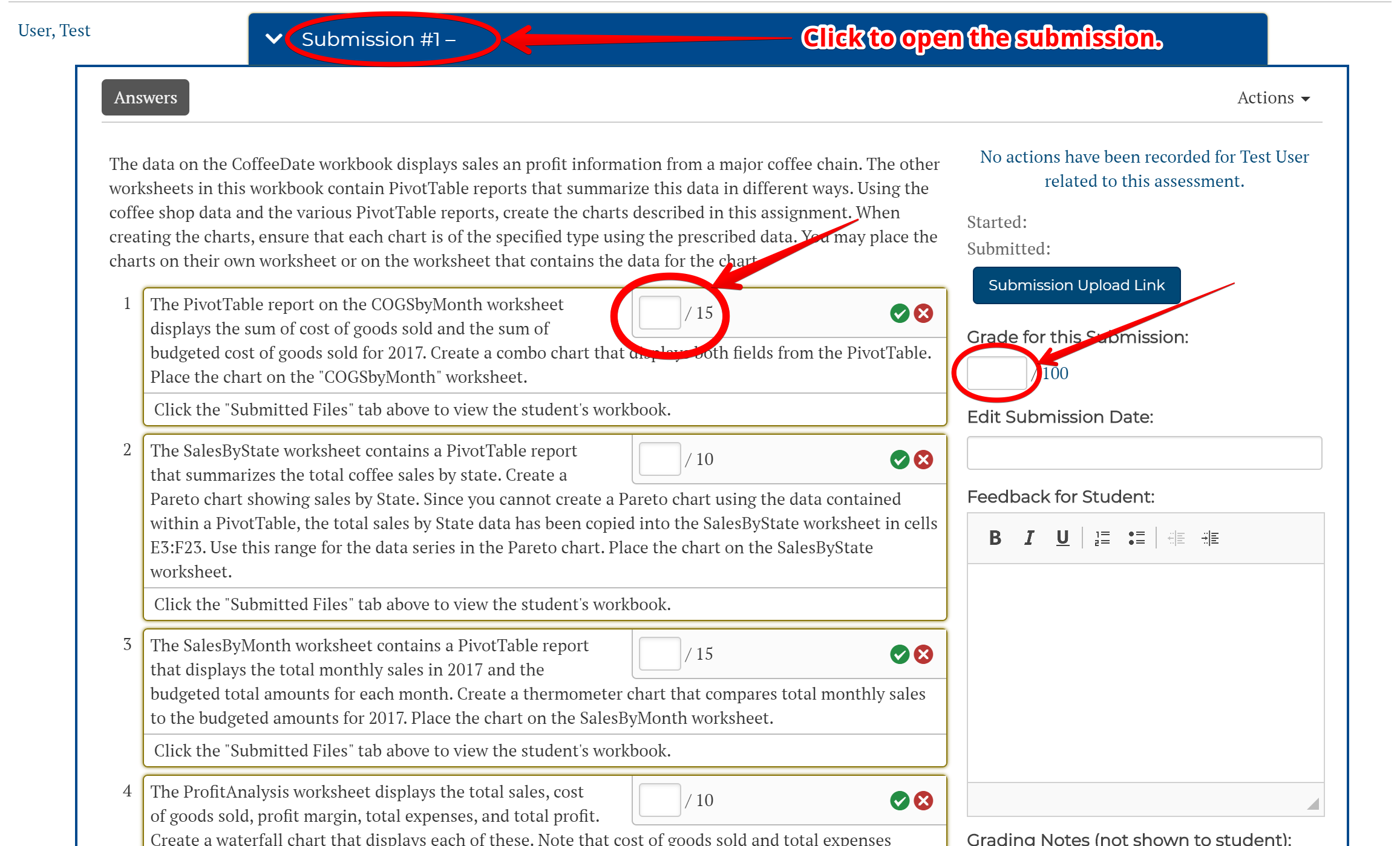Mark question 1 as incorrect (red X)
The width and height of the screenshot is (1400, 846).
tap(923, 313)
